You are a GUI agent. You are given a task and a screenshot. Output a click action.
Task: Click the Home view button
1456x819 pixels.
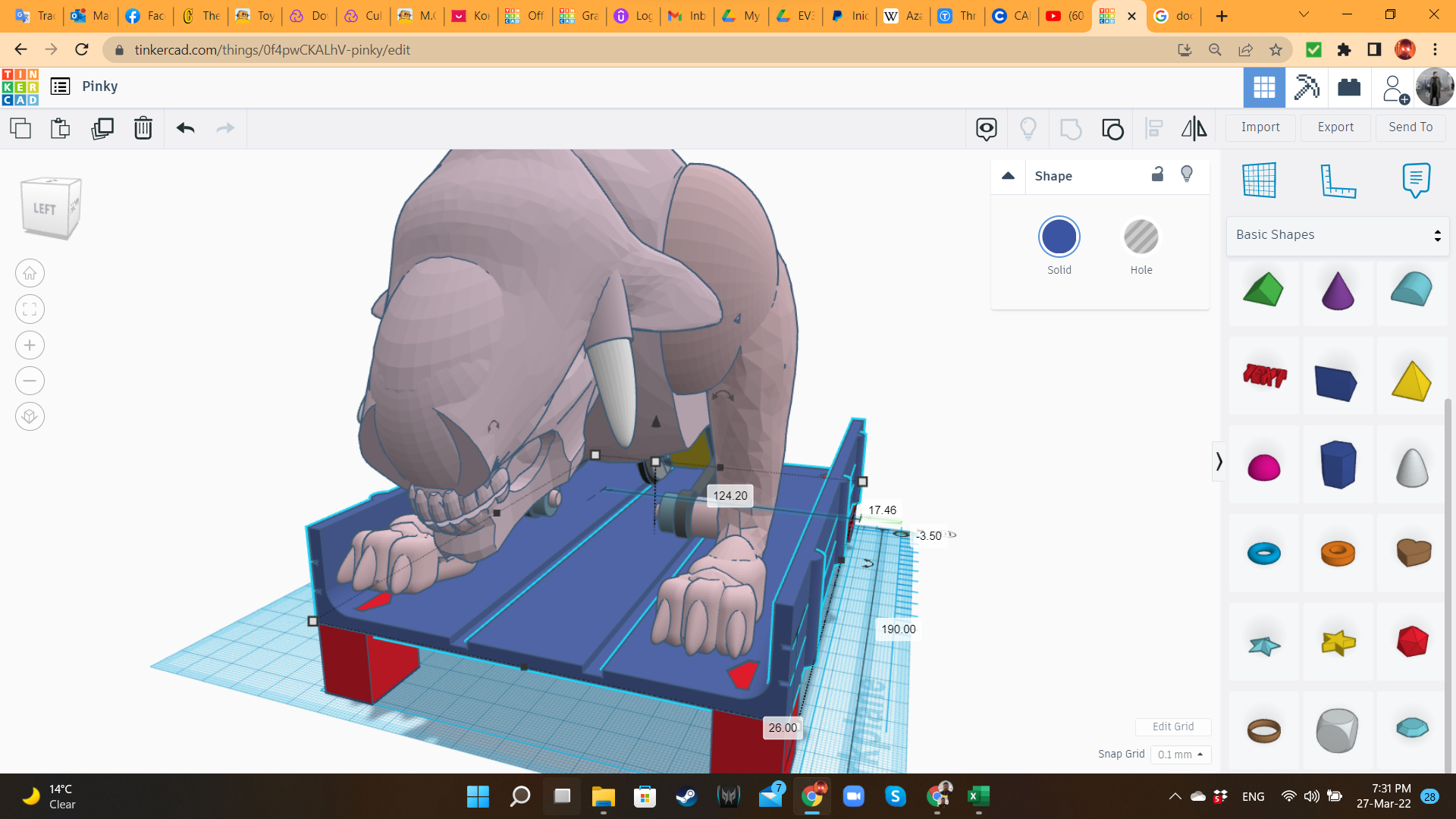(30, 274)
